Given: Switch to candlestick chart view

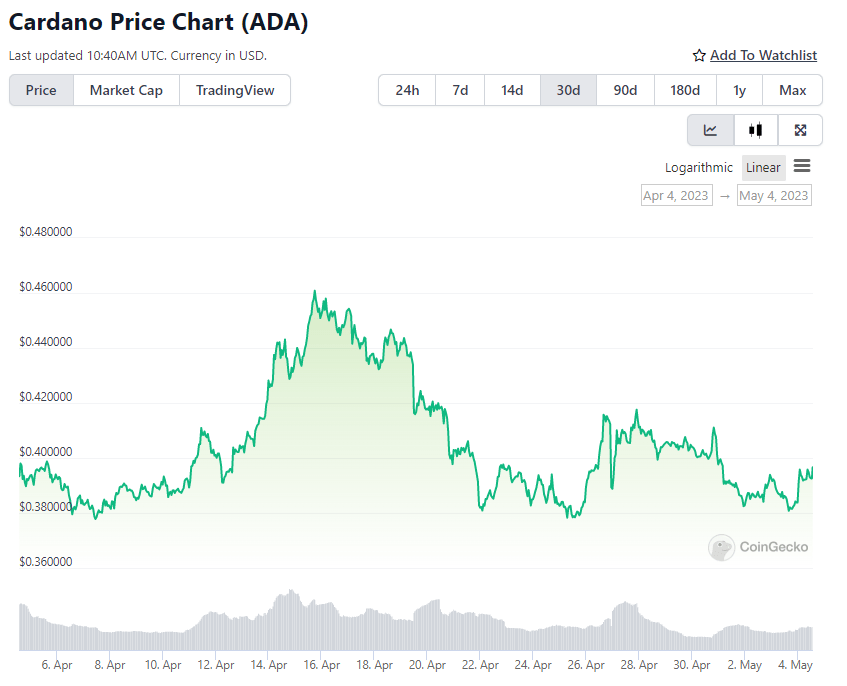Looking at the screenshot, I should [x=756, y=130].
